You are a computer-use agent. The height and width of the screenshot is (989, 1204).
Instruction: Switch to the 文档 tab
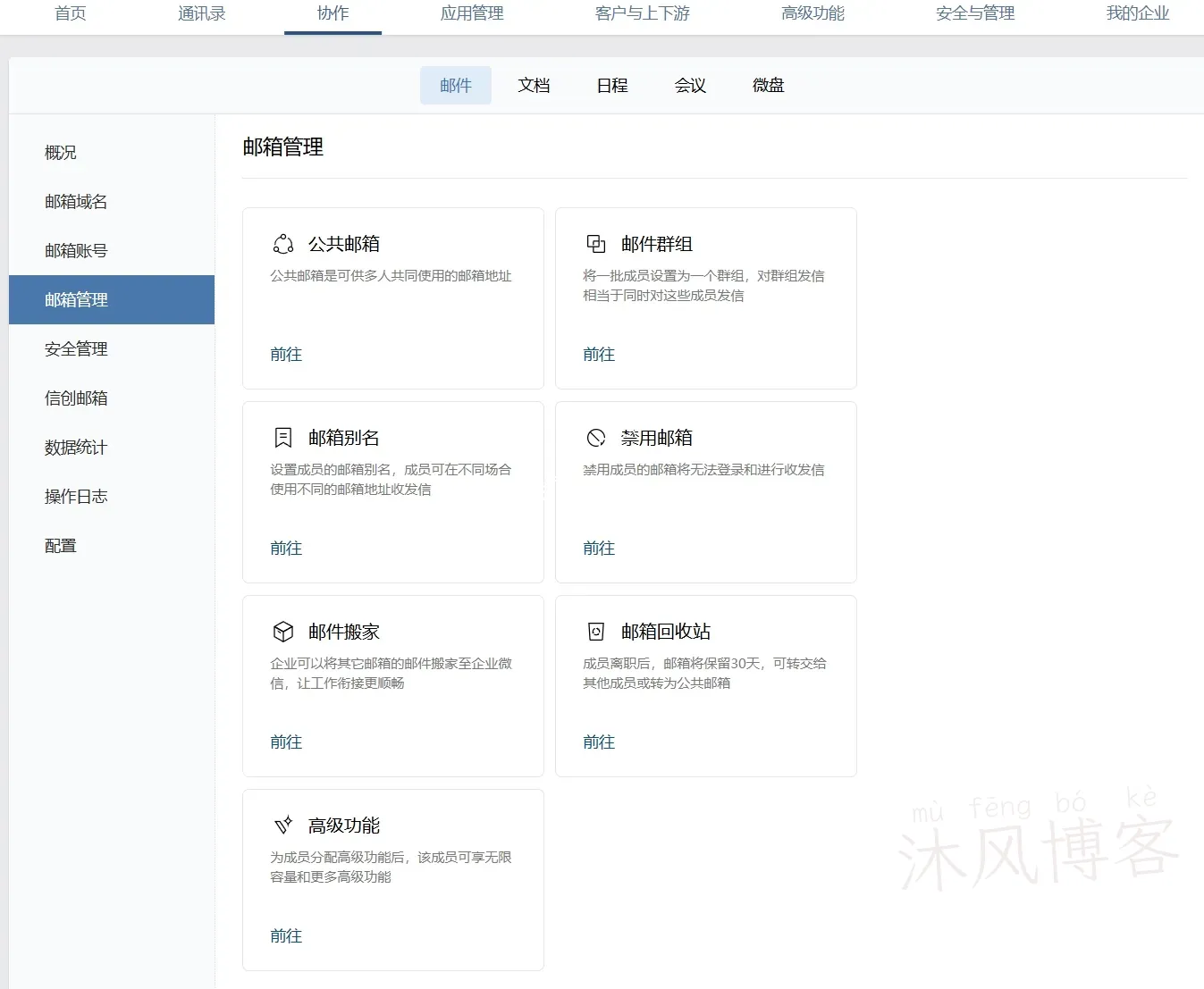point(534,86)
